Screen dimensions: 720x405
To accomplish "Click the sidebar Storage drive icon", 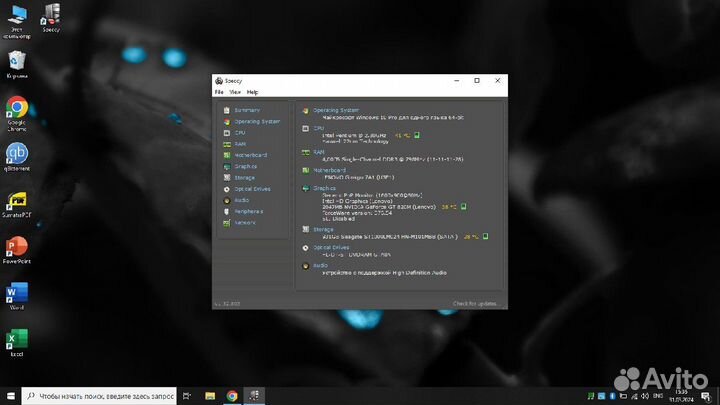I will coord(226,178).
